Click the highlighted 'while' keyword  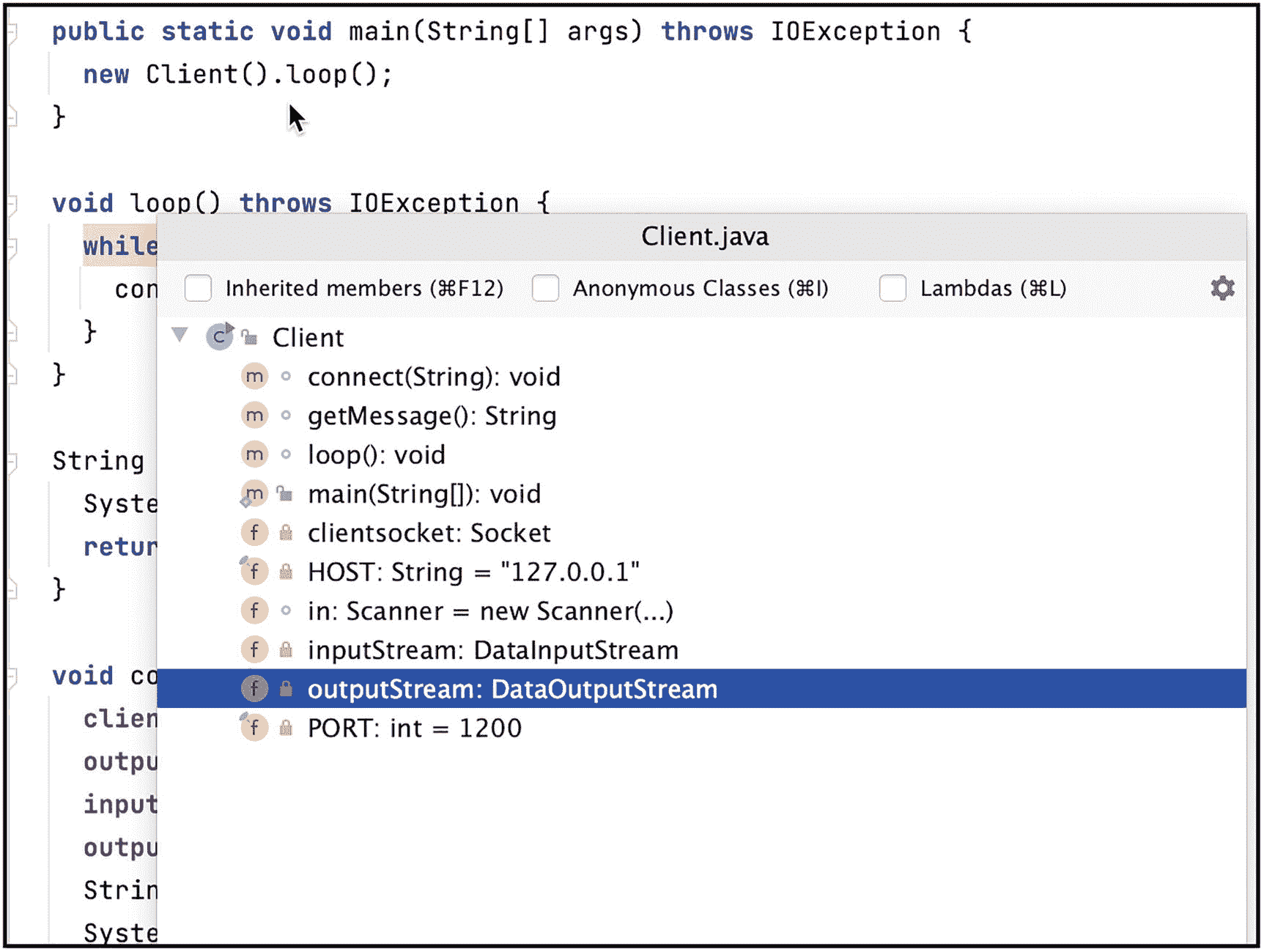120,246
